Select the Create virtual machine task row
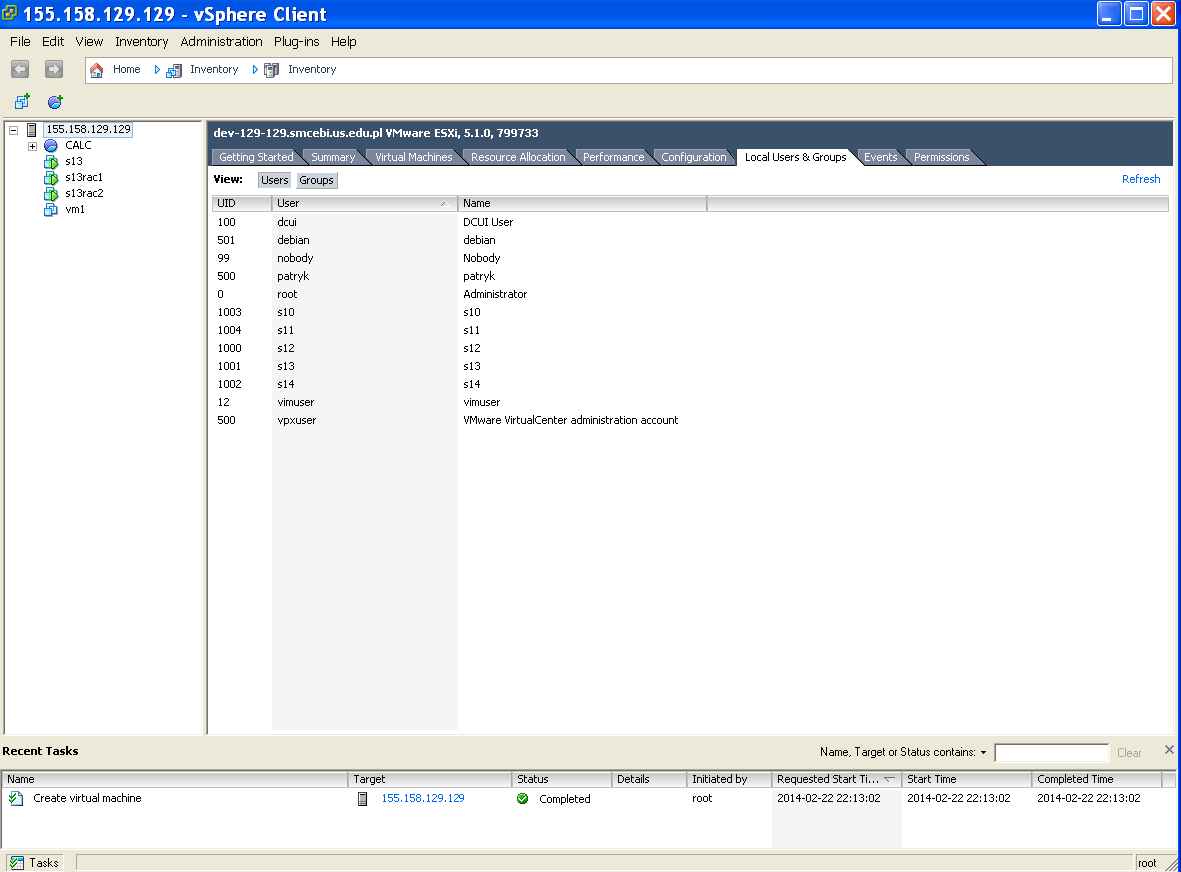1181x872 pixels. (587, 798)
